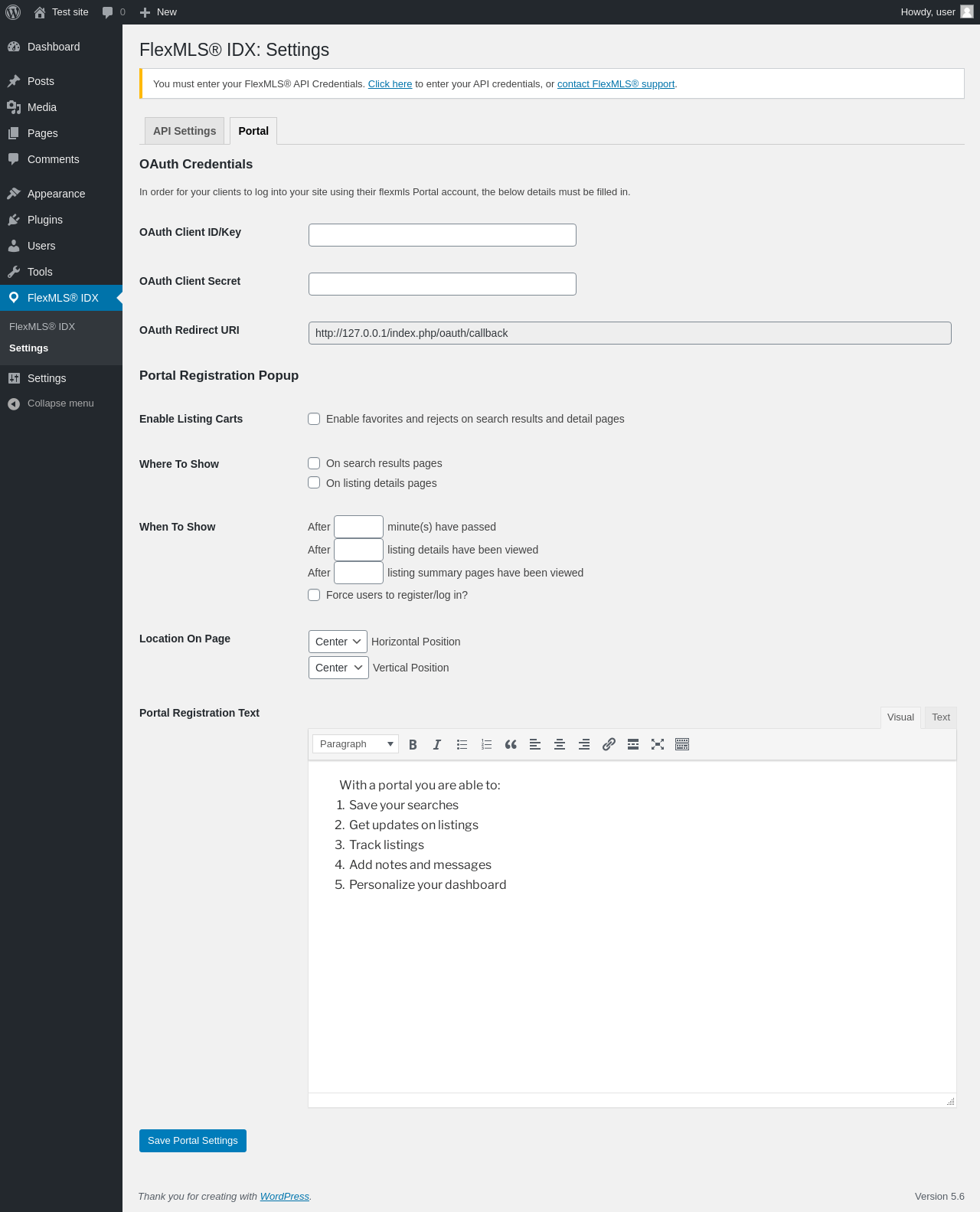Click 'Track listings' line in editor
This screenshot has height=1212, width=980.
pyautogui.click(x=387, y=844)
